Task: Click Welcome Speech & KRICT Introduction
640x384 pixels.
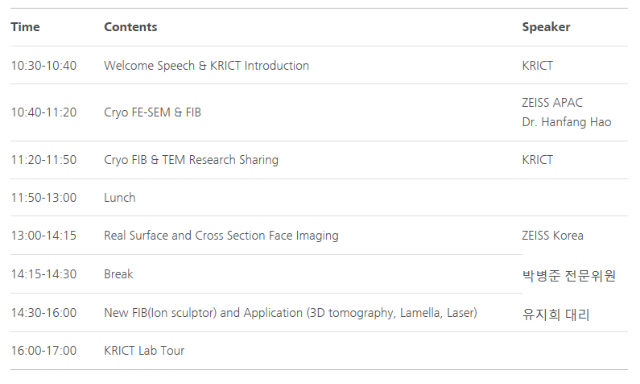Action: coord(206,66)
